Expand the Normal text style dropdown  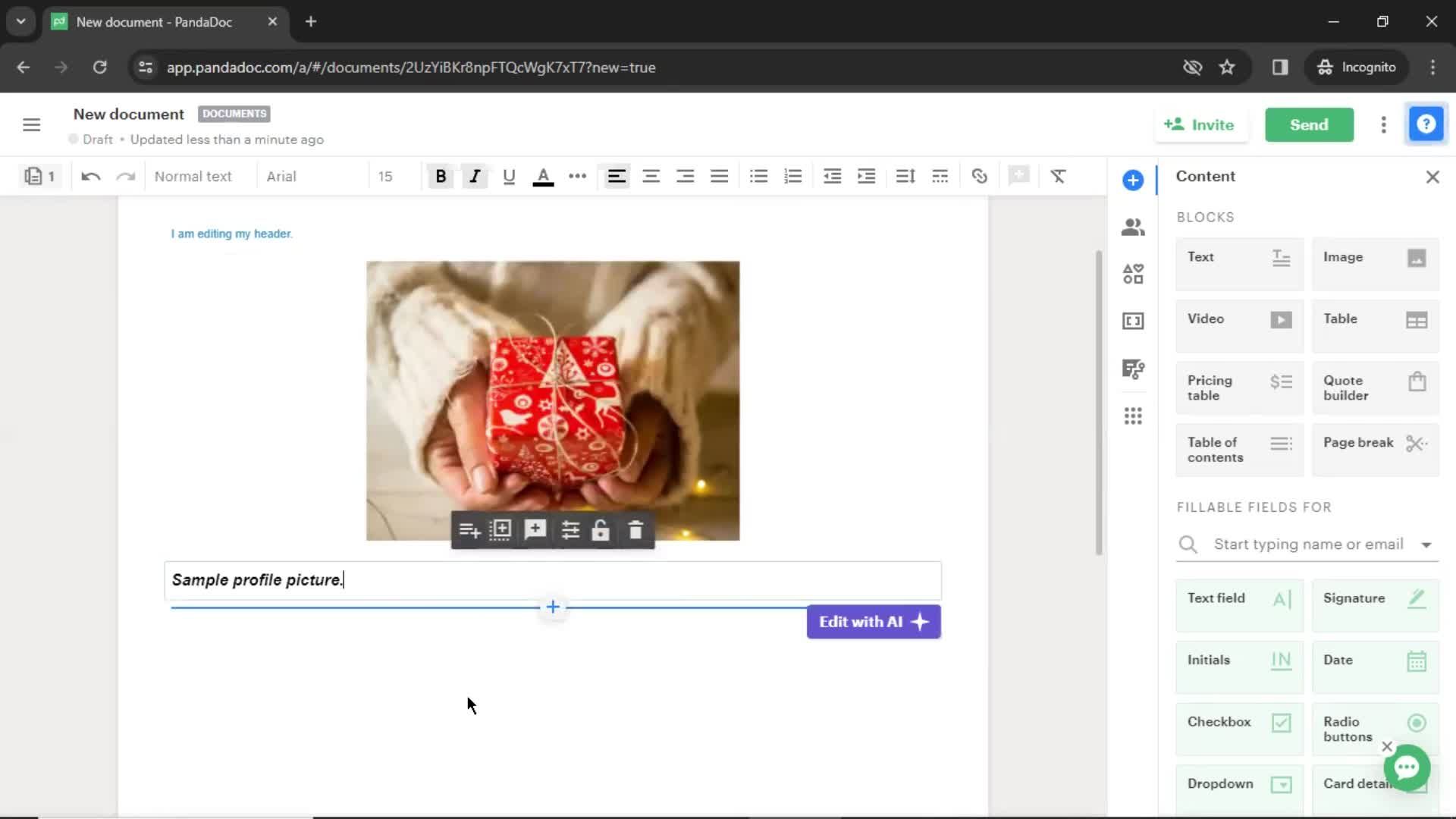(193, 176)
